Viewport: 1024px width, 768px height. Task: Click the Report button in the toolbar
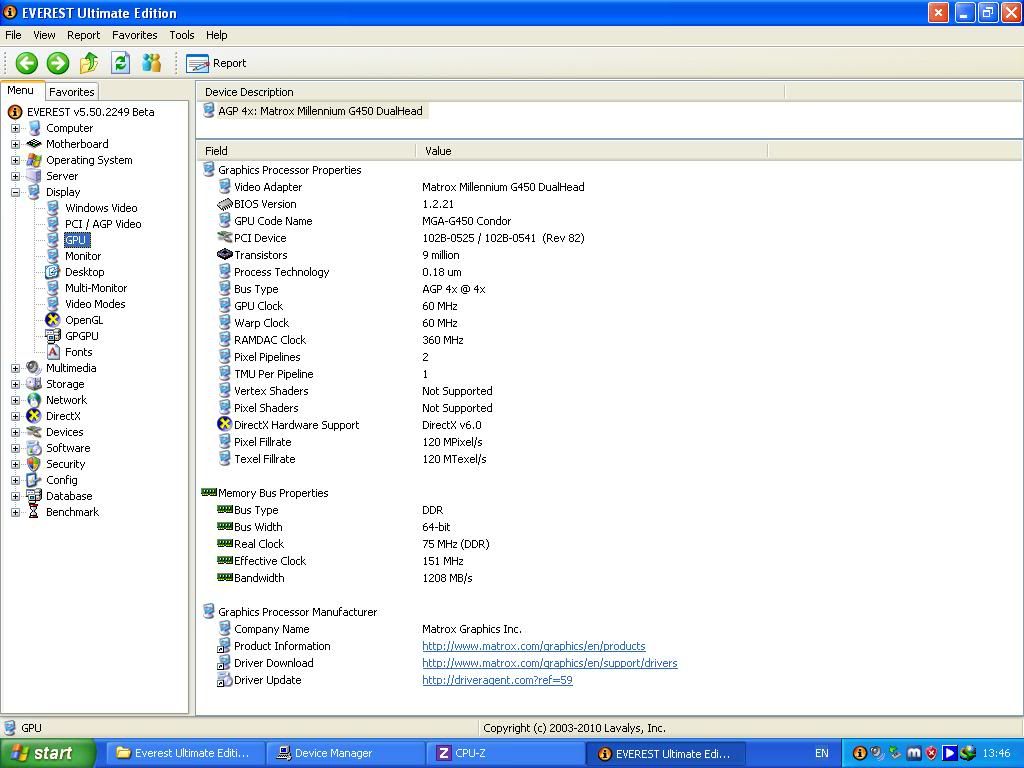pos(216,63)
